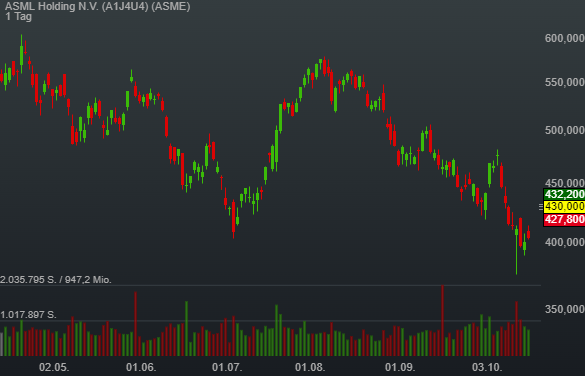Image resolution: width=585 pixels, height=376 pixels.
Task: Select the 01.07. date label
Action: point(227,367)
